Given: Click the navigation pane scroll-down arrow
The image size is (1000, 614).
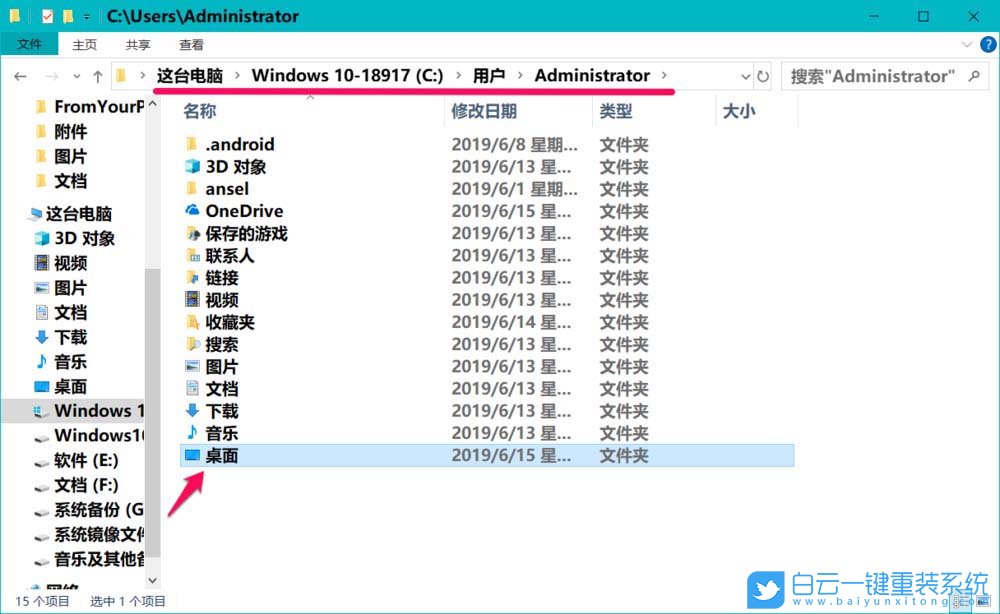Looking at the screenshot, I should point(153,580).
